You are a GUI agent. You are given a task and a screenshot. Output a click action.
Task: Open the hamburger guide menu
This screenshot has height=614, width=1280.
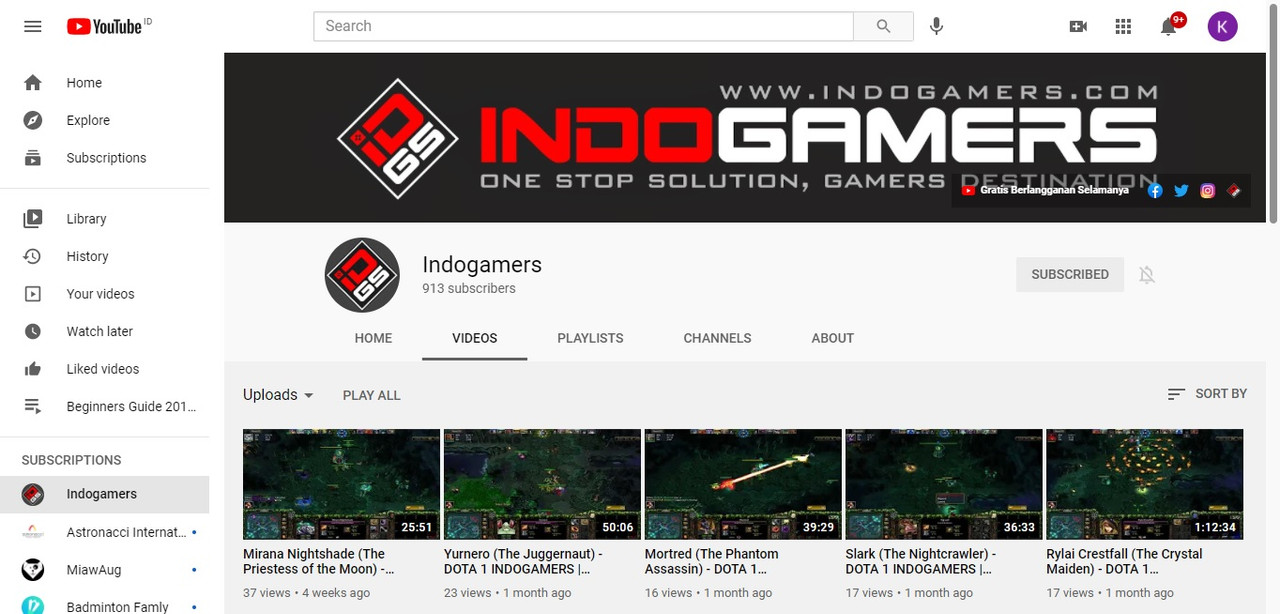click(33, 27)
